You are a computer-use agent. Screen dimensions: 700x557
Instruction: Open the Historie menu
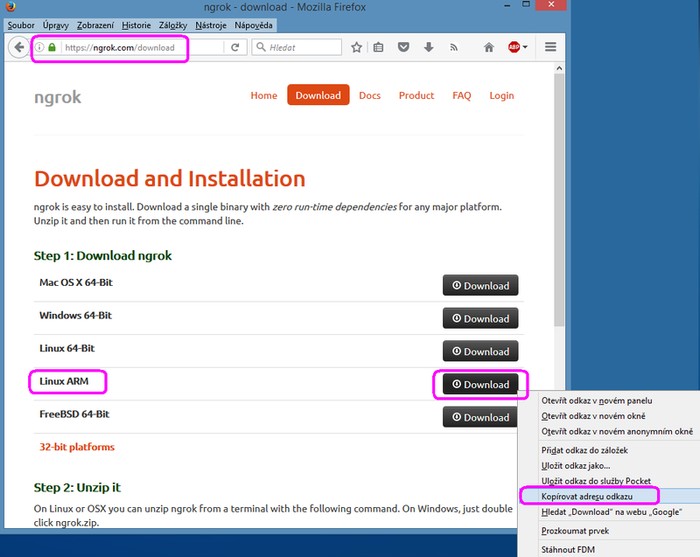[x=136, y=25]
